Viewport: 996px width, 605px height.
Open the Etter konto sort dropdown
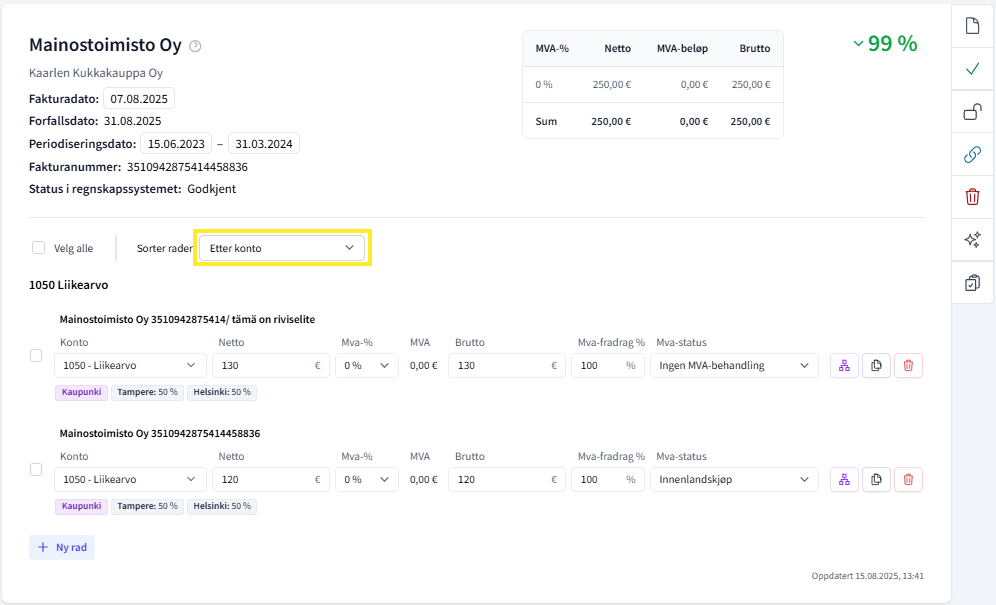[282, 248]
